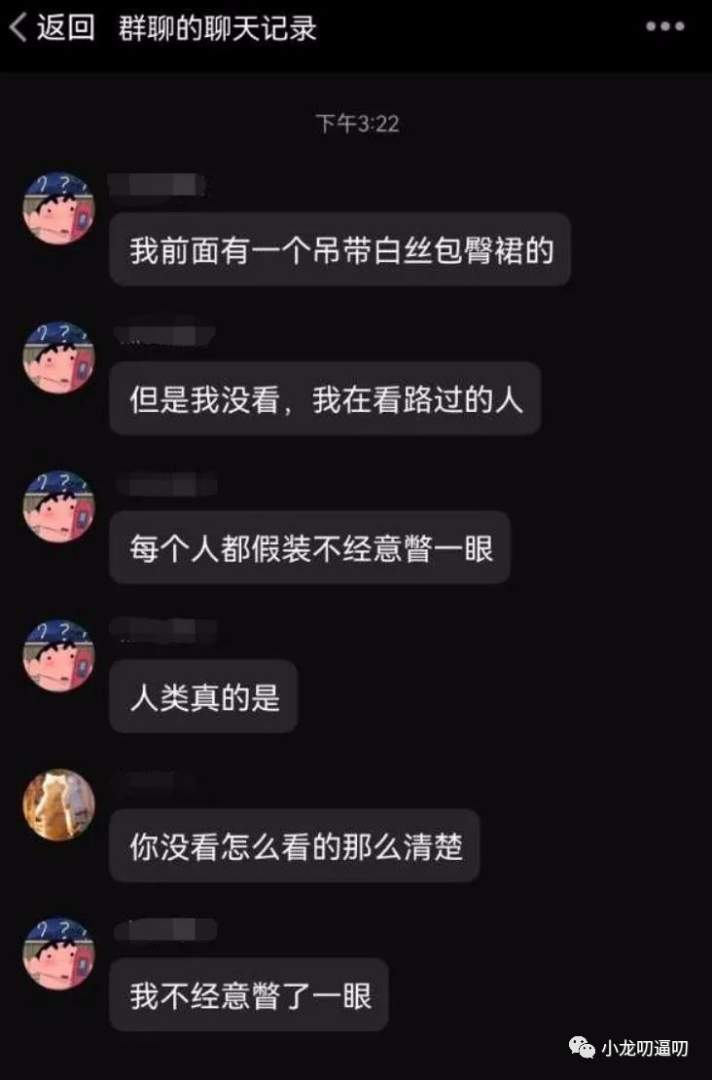This screenshot has height=1080, width=712.
Task: Open the avatar beside 我前面有一个吊带白丝包臀裙的
Action: coord(59,208)
